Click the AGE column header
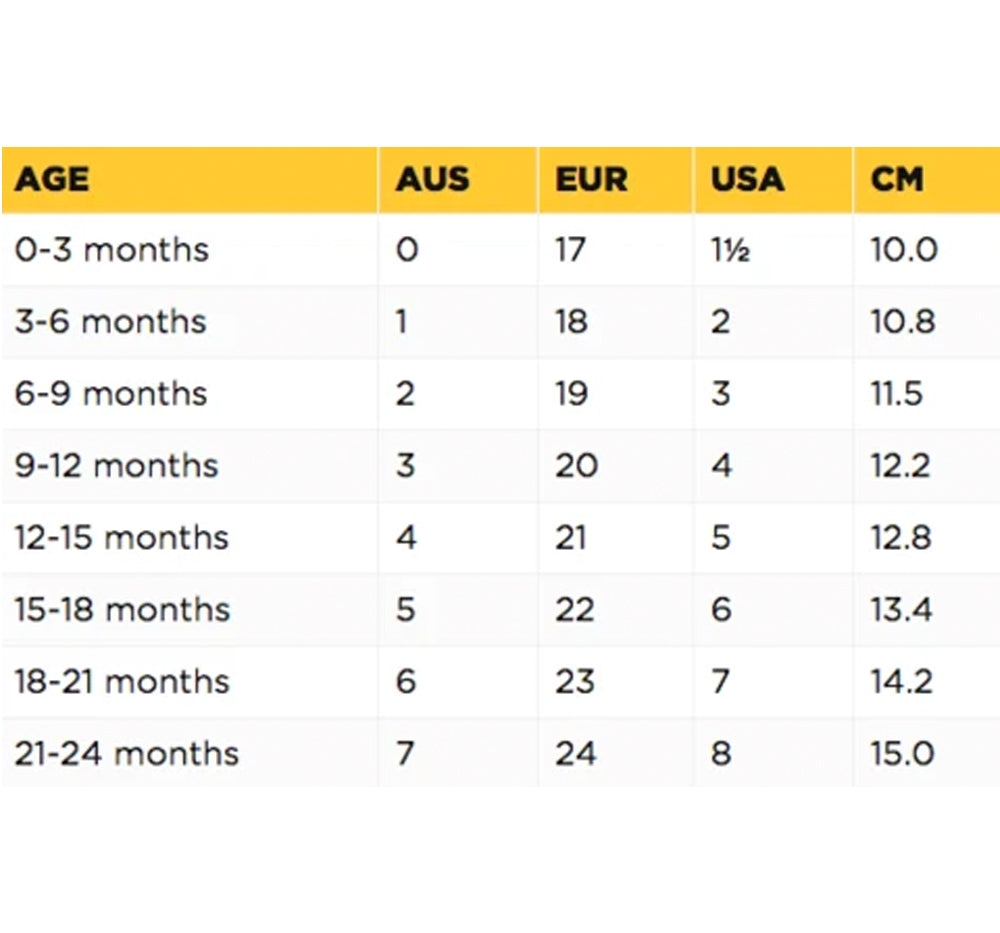The image size is (1000, 933). [52, 179]
